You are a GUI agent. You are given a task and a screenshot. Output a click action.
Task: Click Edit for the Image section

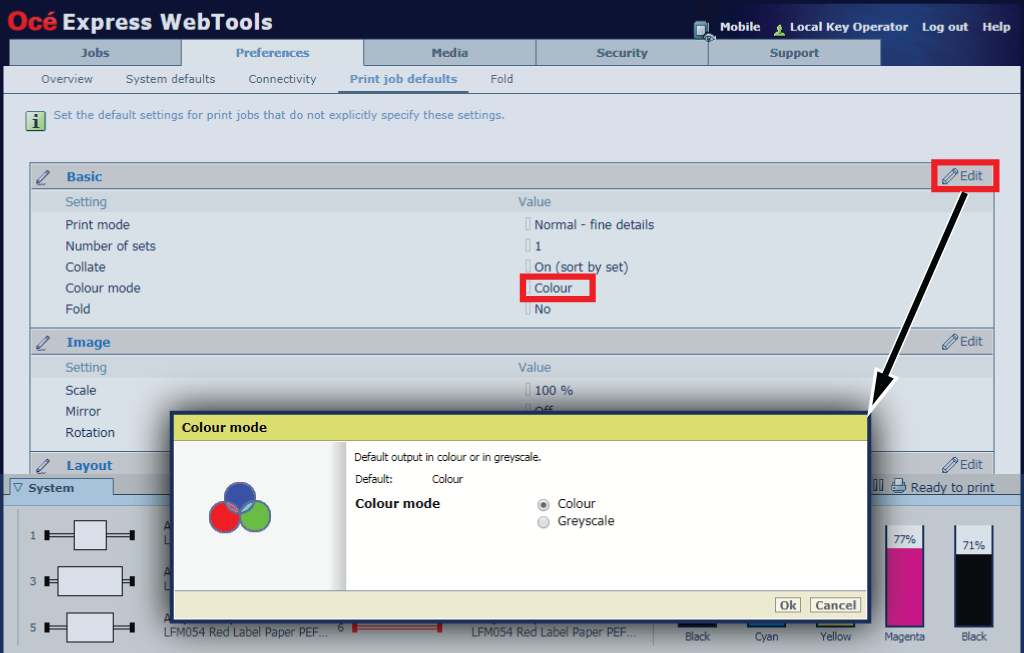click(x=963, y=342)
